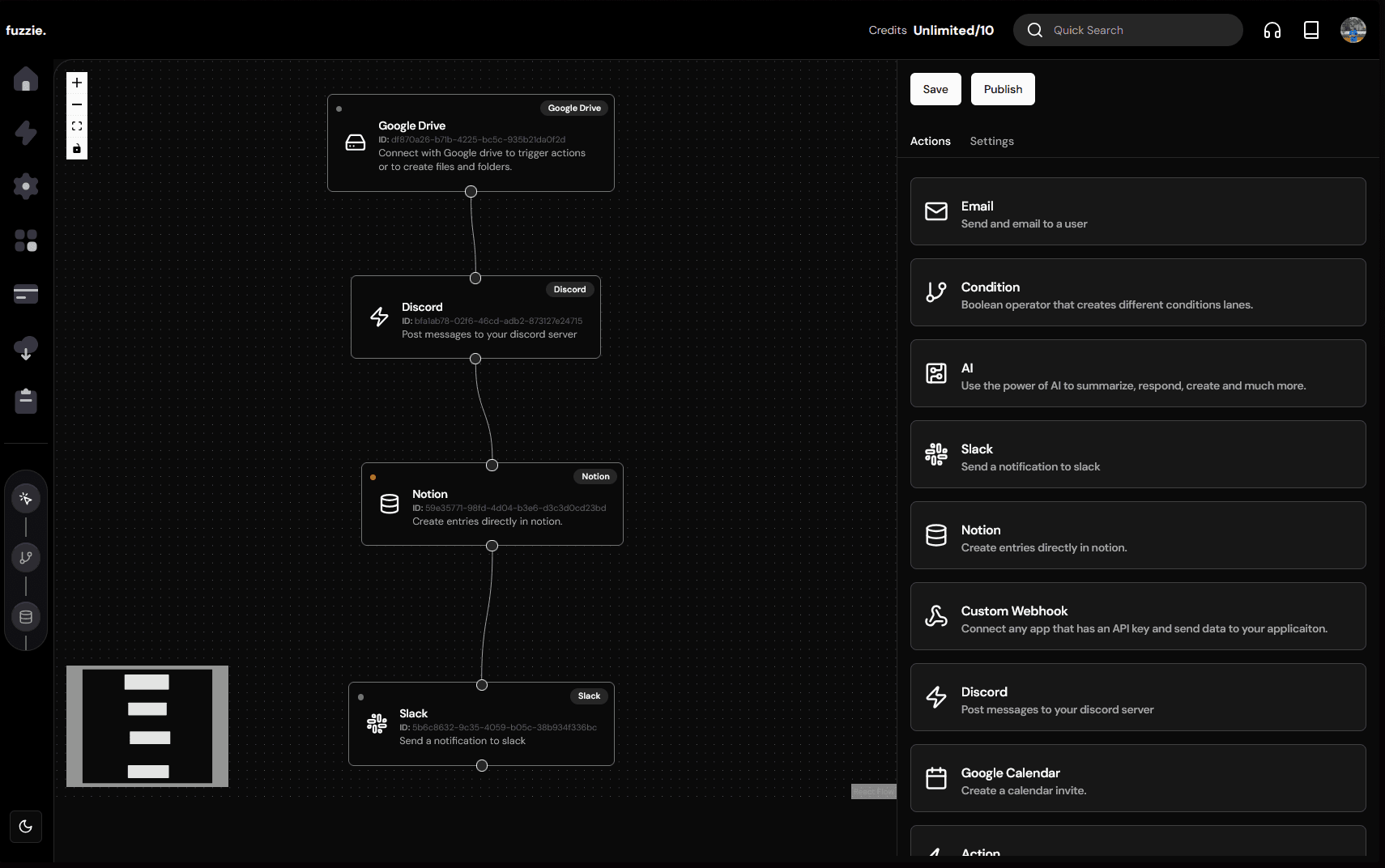Click the webhook icon on Custom Webhook card
1385x868 pixels.
(936, 616)
